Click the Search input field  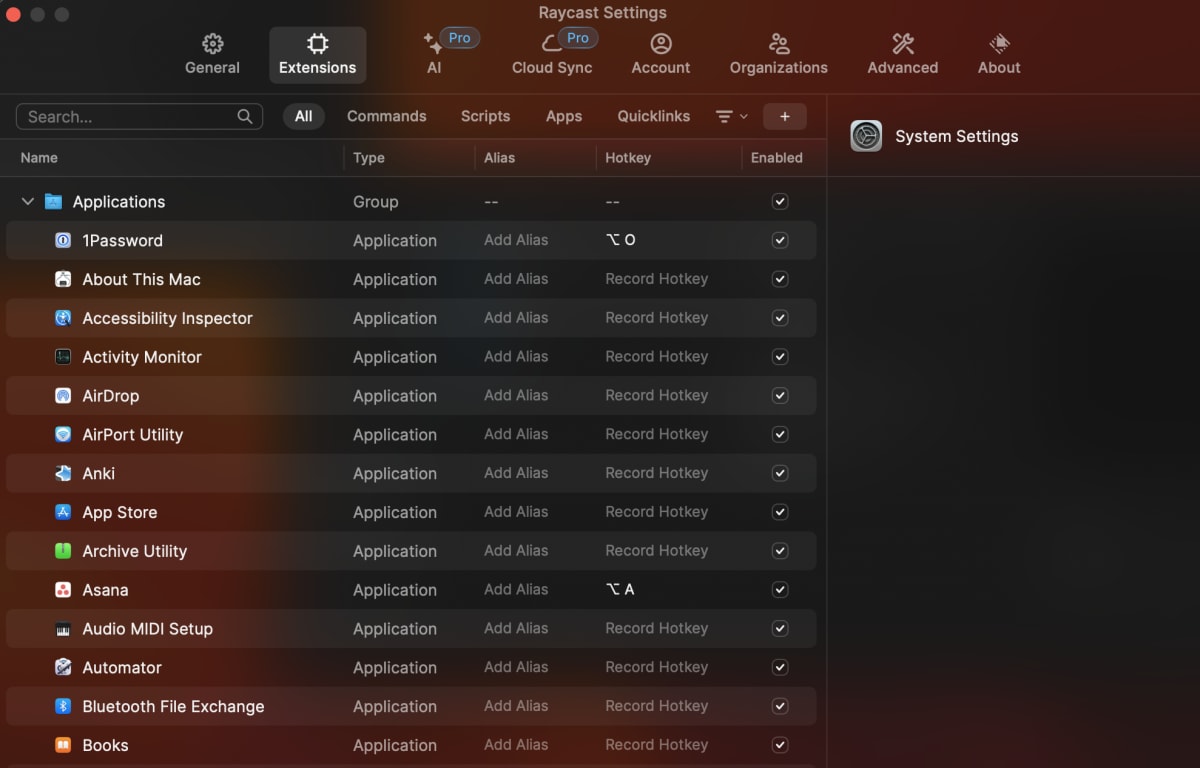point(139,116)
